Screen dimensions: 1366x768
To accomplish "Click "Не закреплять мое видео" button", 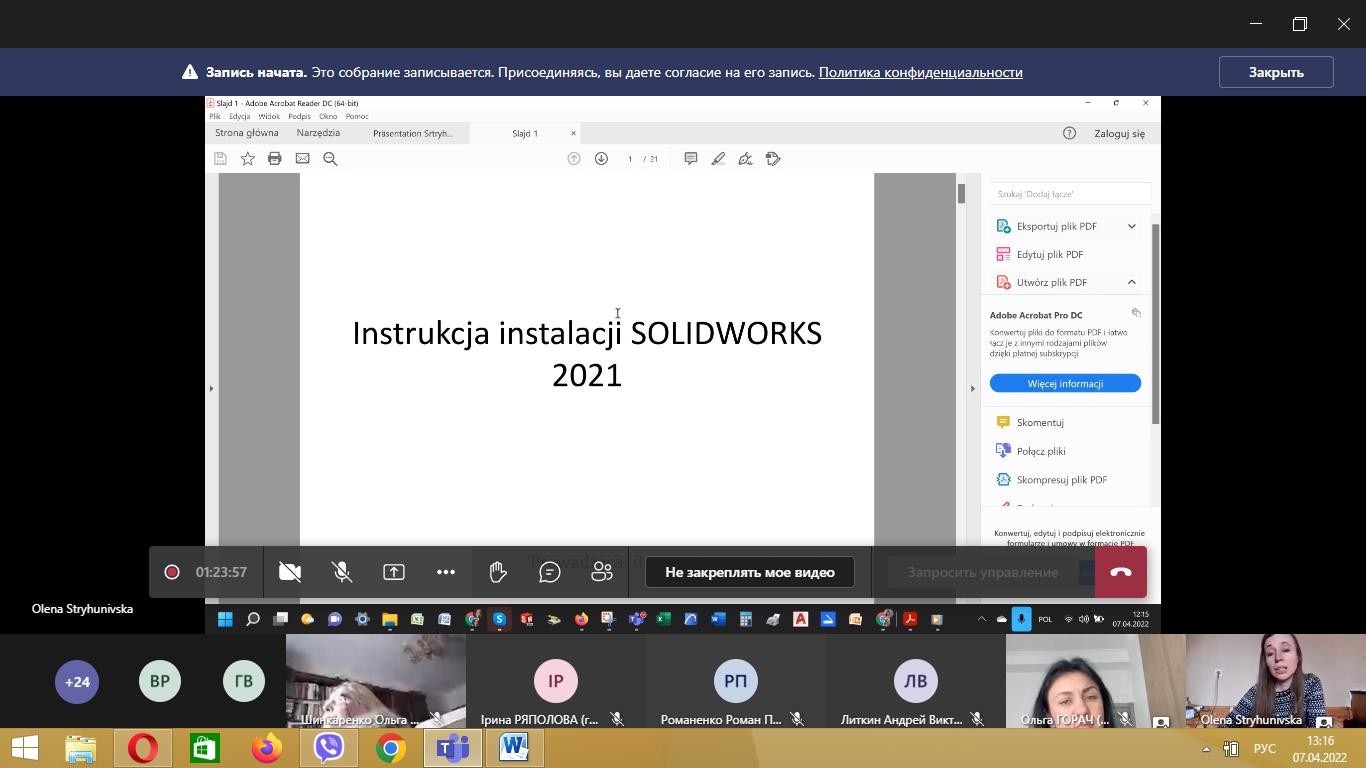I will click(750, 572).
